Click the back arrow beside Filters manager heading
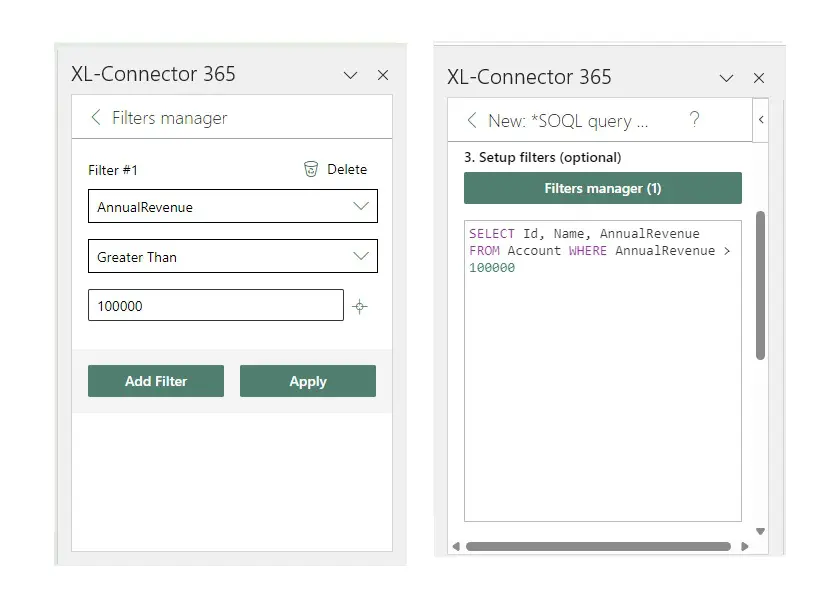The image size is (822, 590). pos(96,118)
